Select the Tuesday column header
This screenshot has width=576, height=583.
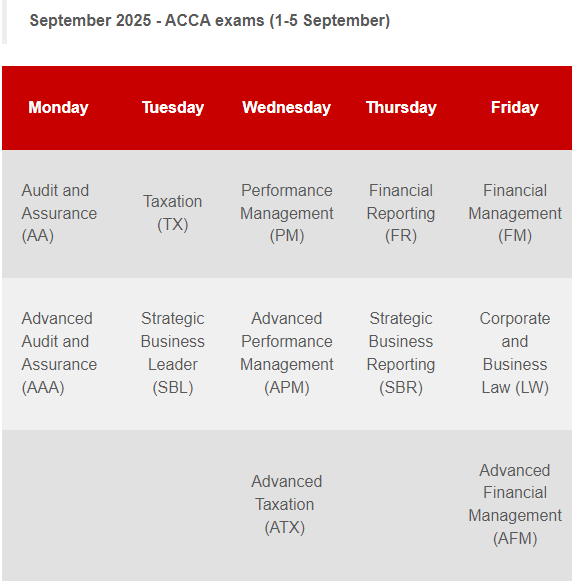[173, 107]
